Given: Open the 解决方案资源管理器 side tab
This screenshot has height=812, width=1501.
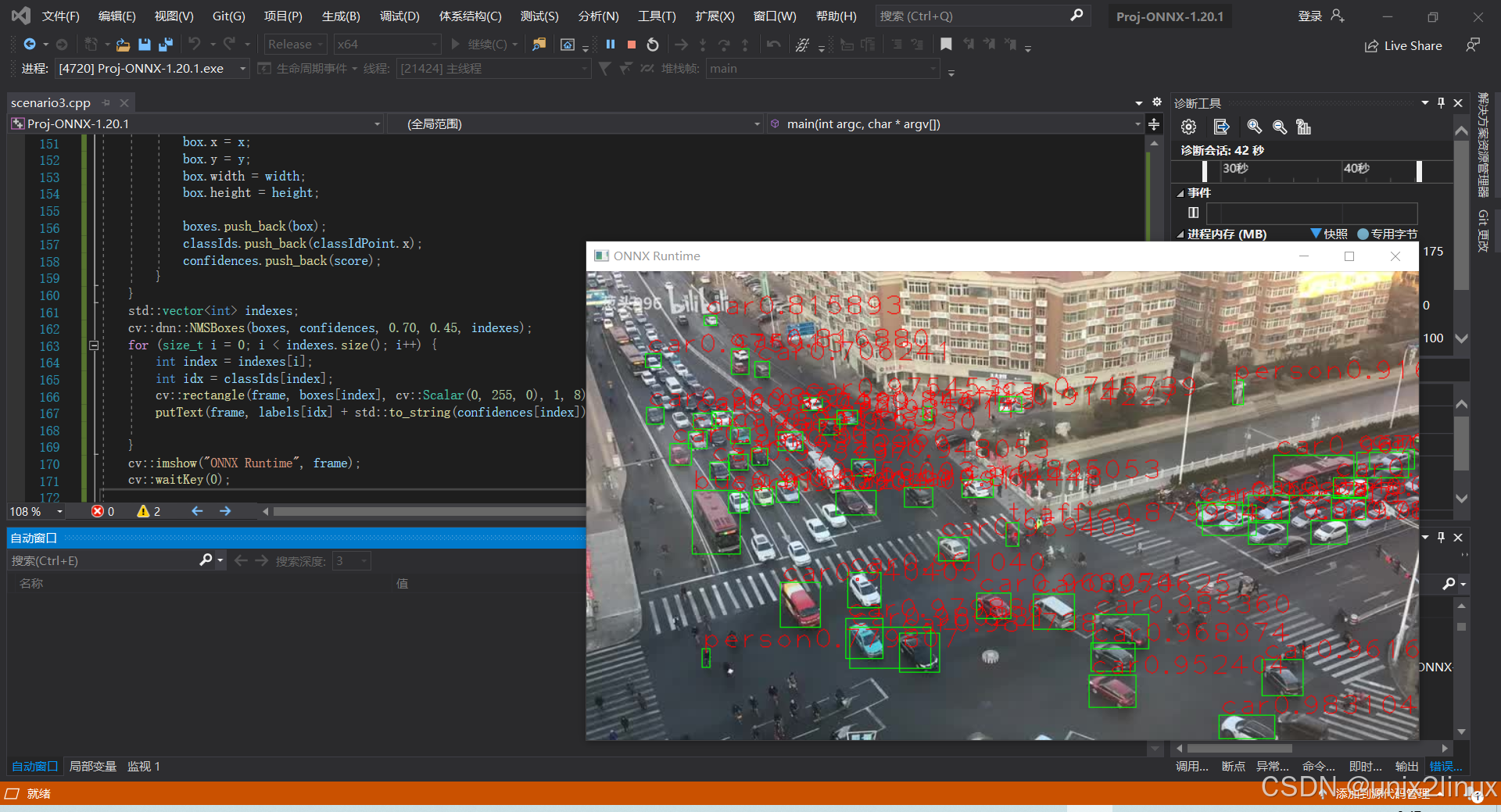Looking at the screenshot, I should pyautogui.click(x=1482, y=145).
